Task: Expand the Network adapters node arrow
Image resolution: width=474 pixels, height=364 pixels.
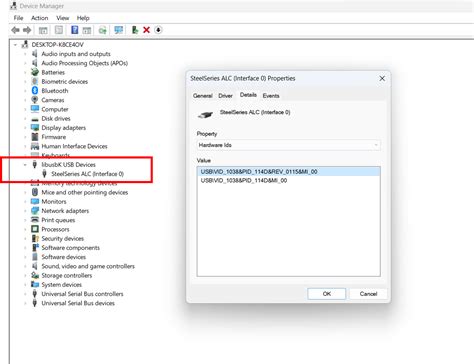Action: pos(25,211)
